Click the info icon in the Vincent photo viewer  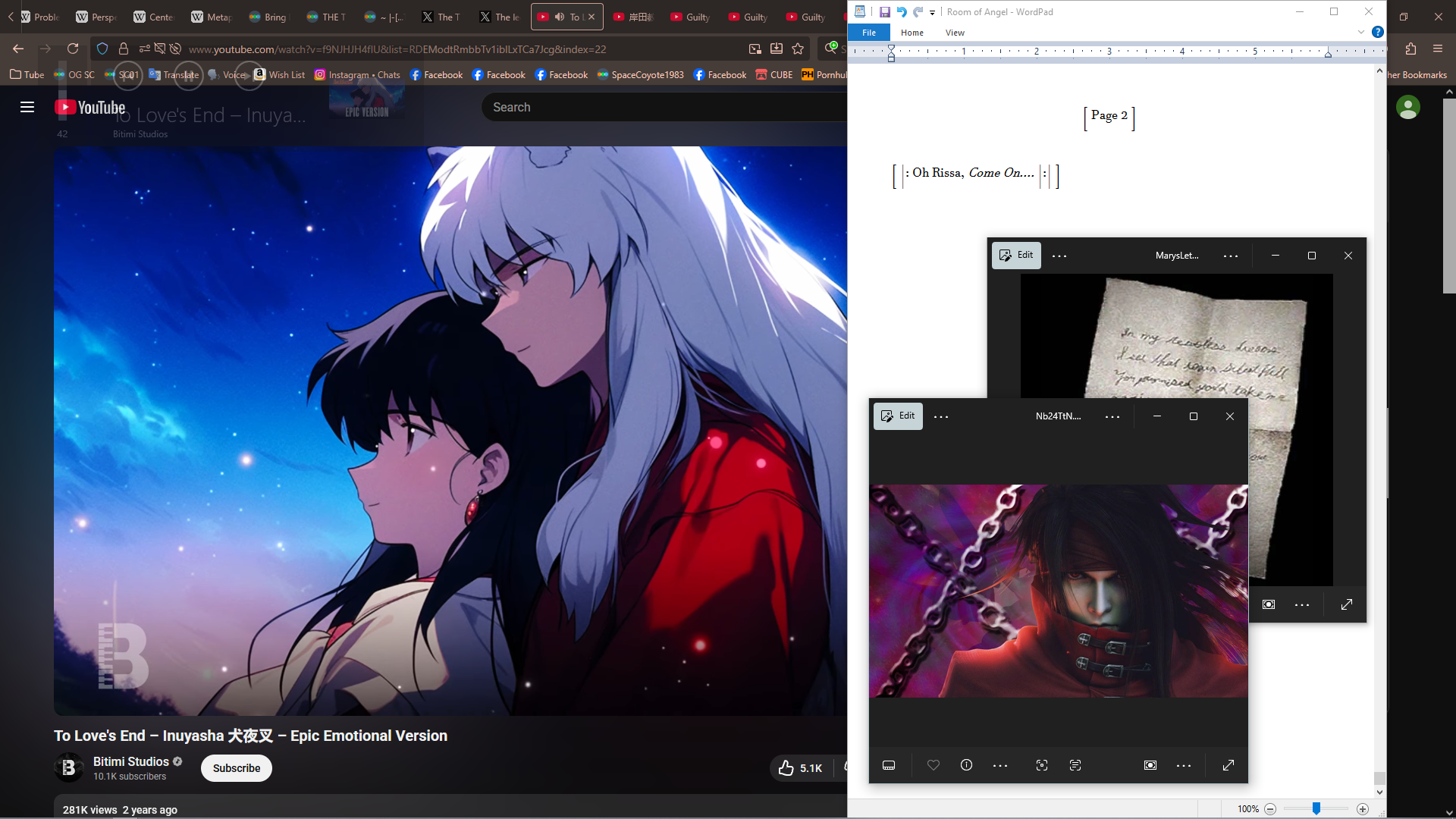coord(966,765)
